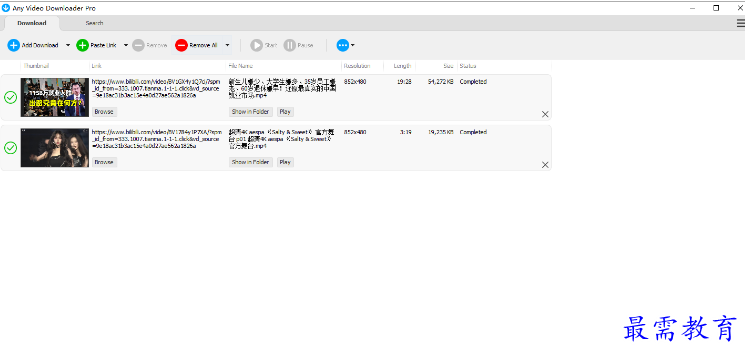Click the Pause icon in toolbar
The image size is (745, 360).
pyautogui.click(x=289, y=45)
